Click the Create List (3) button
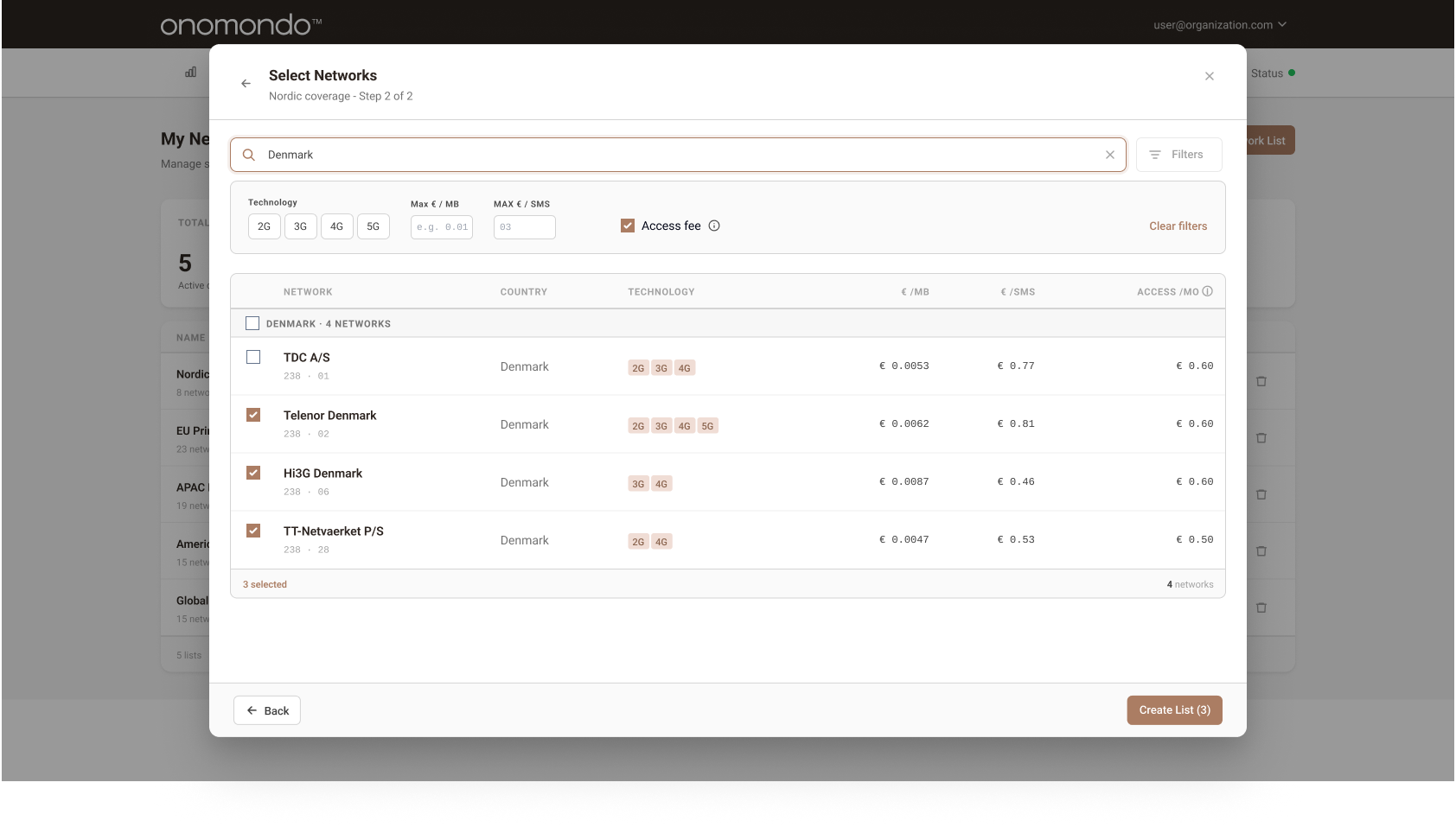The image size is (1456, 827). tap(1174, 709)
